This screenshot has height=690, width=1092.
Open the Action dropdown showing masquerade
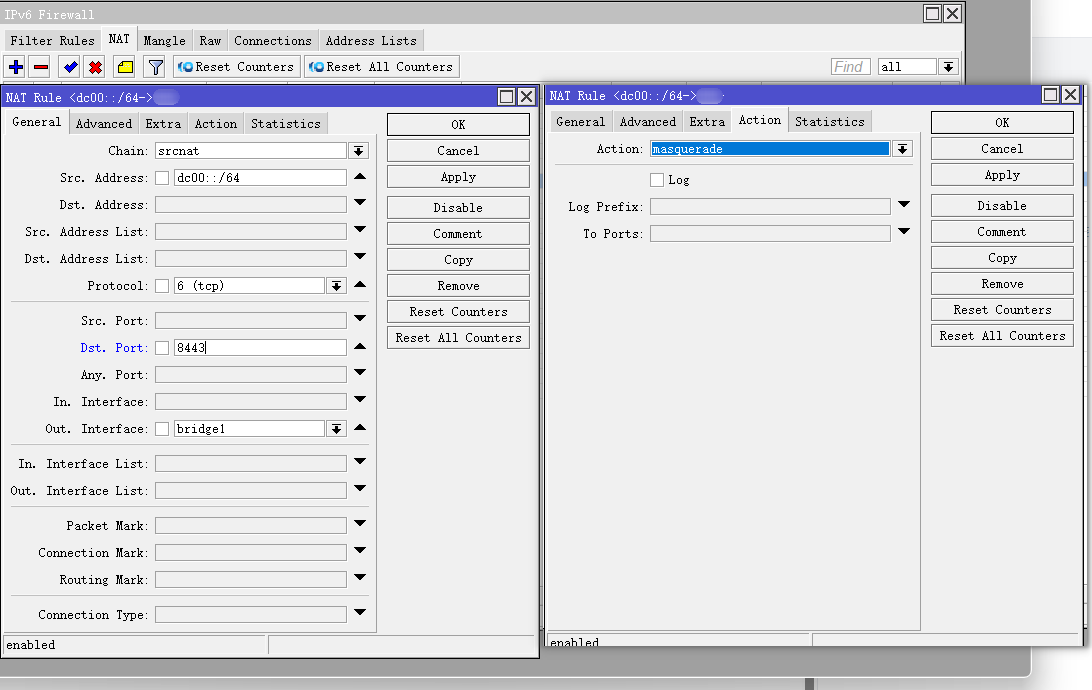click(902, 149)
